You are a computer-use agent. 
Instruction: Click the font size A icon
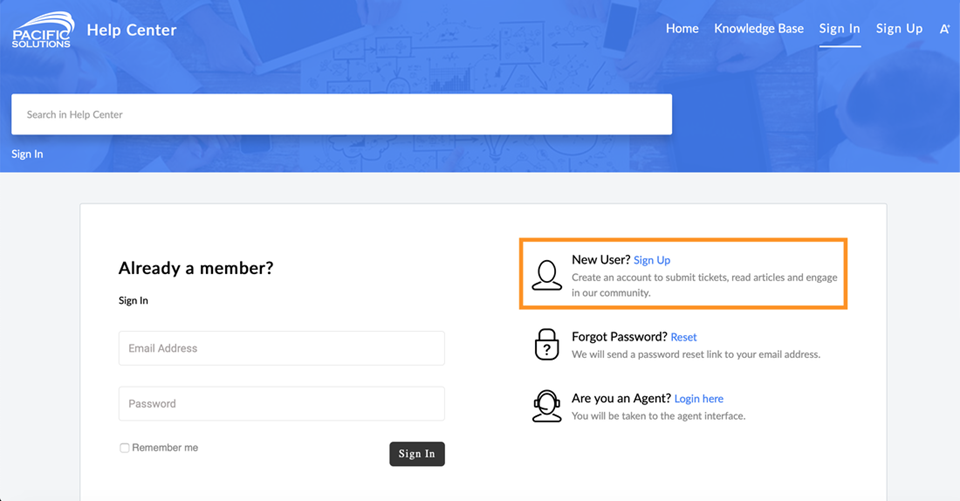[x=945, y=29]
